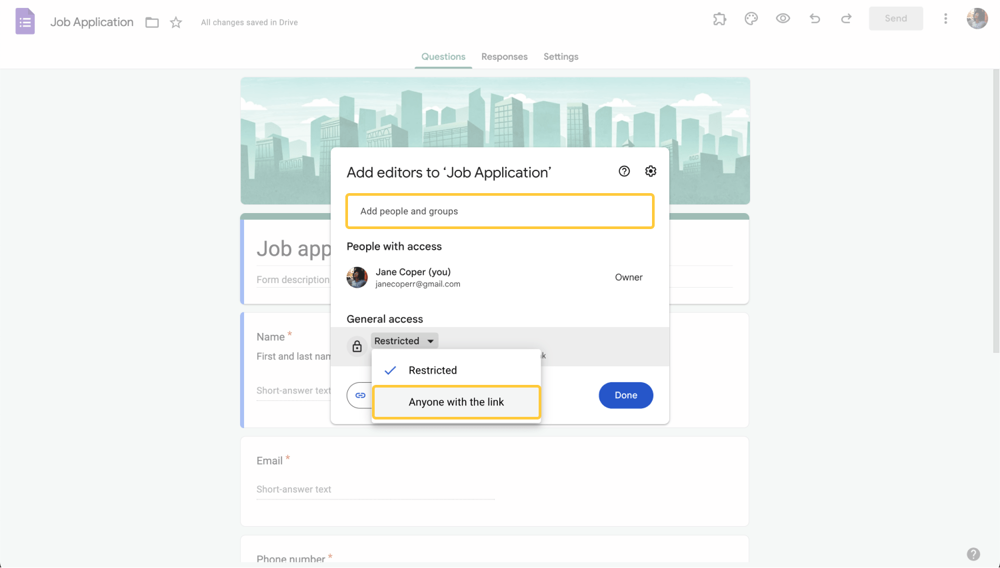Click the Google Forms home icon

tap(25, 21)
